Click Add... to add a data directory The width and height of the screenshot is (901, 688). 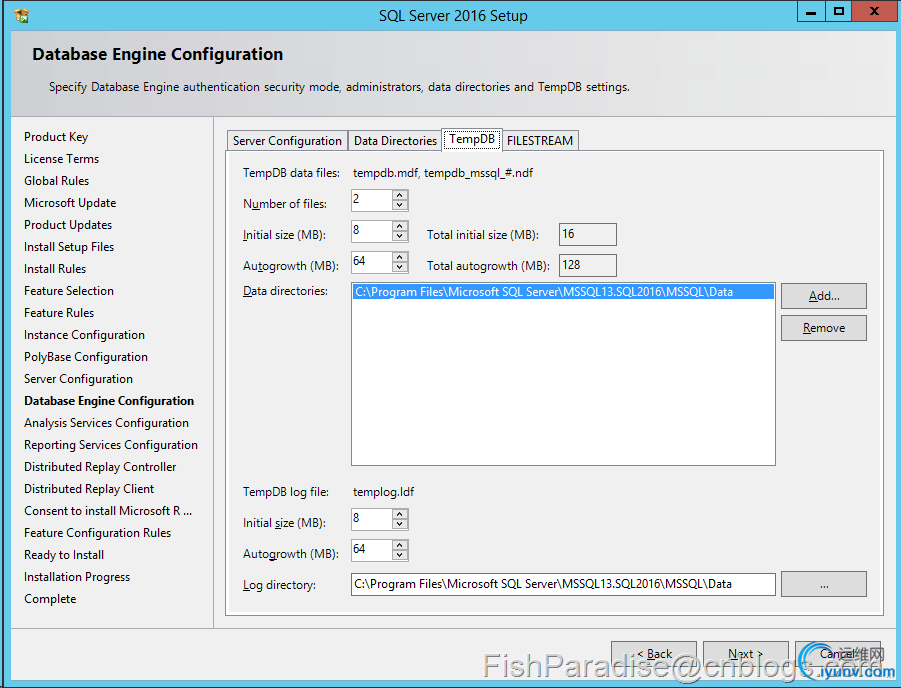pyautogui.click(x=824, y=296)
